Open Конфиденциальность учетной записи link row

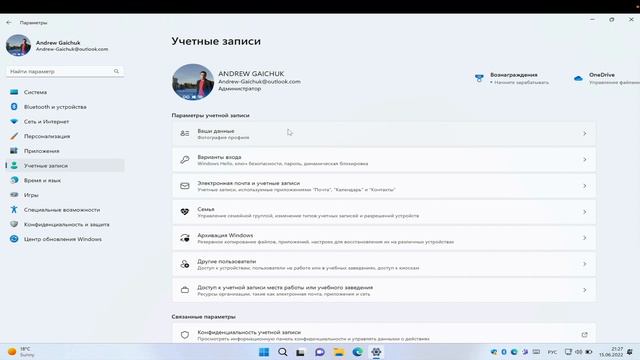pyautogui.click(x=384, y=334)
